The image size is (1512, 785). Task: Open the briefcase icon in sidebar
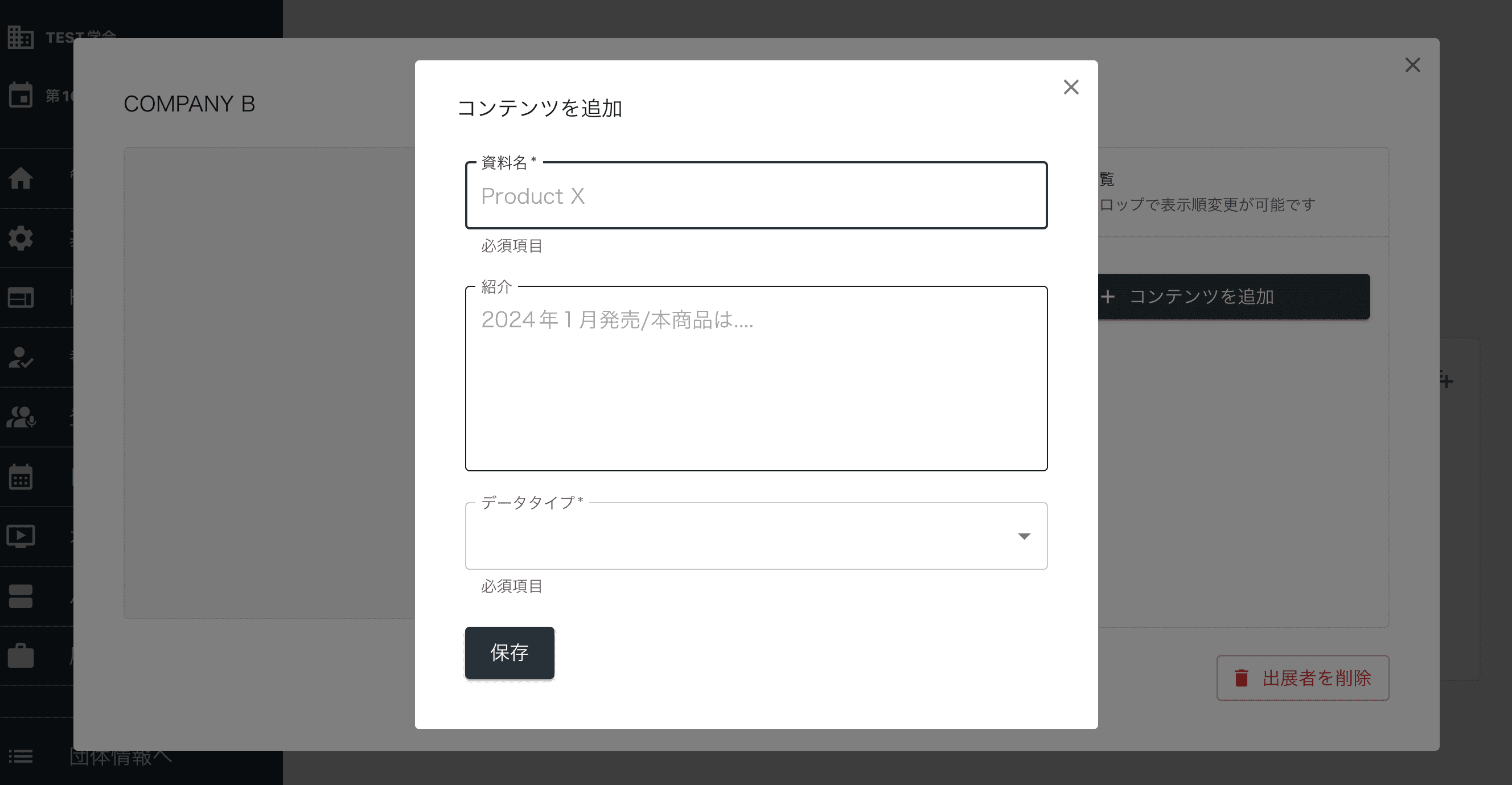click(x=20, y=656)
